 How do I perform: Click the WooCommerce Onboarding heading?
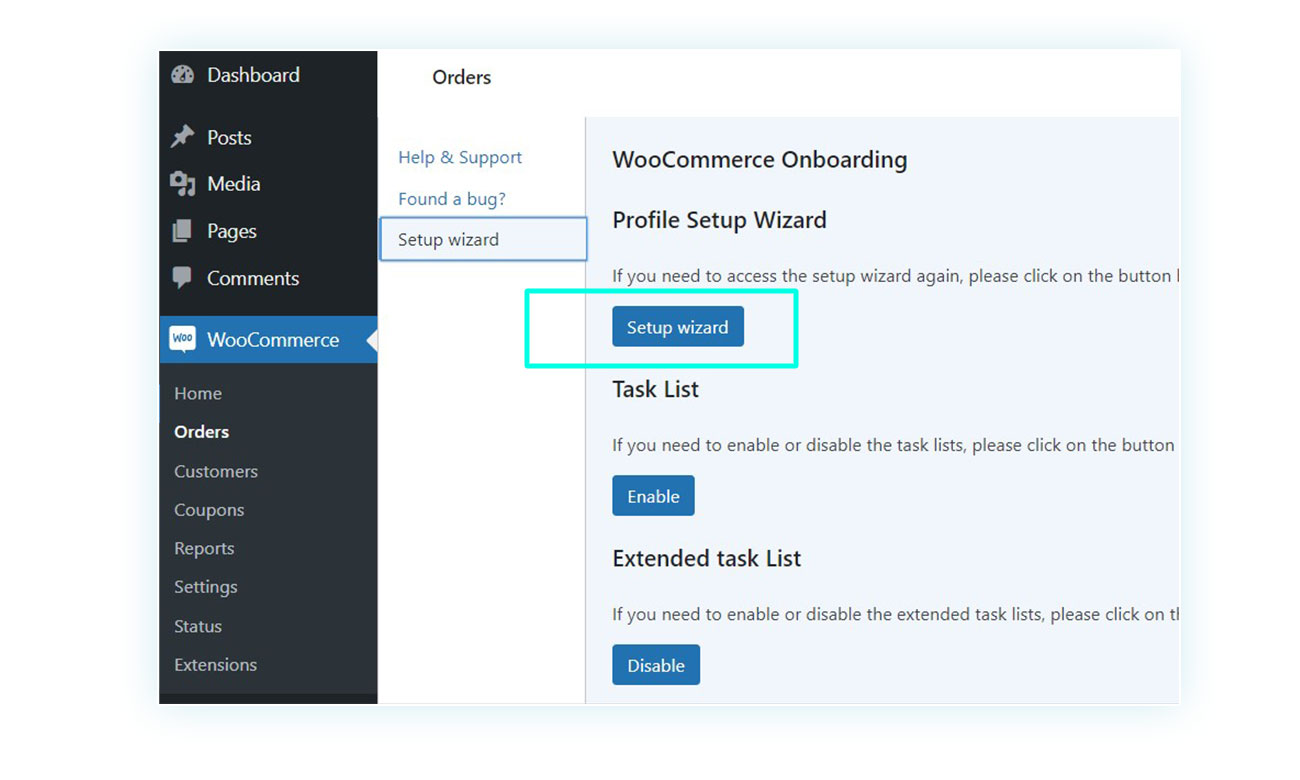tap(760, 160)
